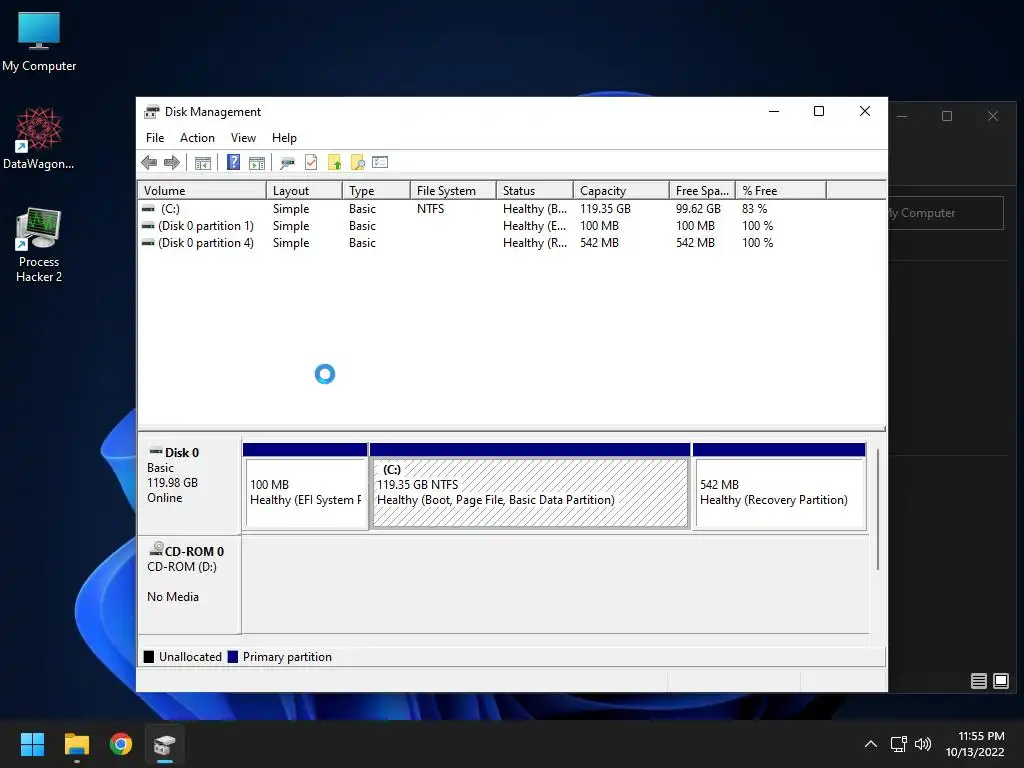The height and width of the screenshot is (768, 1024).
Task: Click the folder with magnifier toolbar icon
Action: 357,163
